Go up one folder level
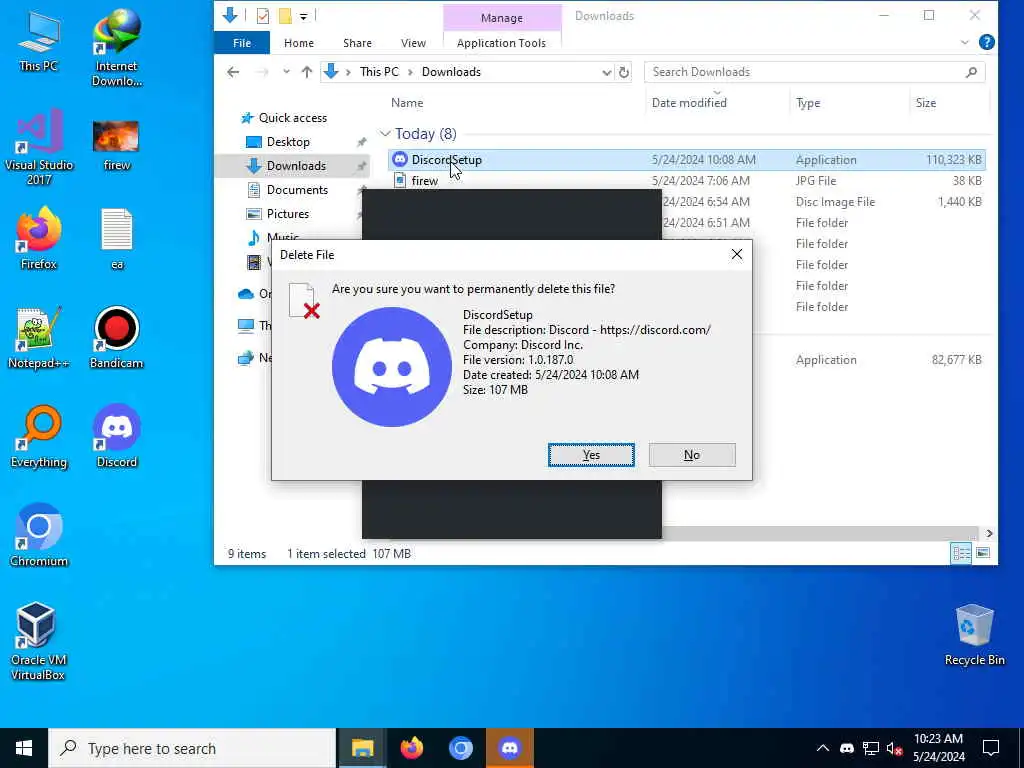The height and width of the screenshot is (768, 1024). click(x=306, y=72)
